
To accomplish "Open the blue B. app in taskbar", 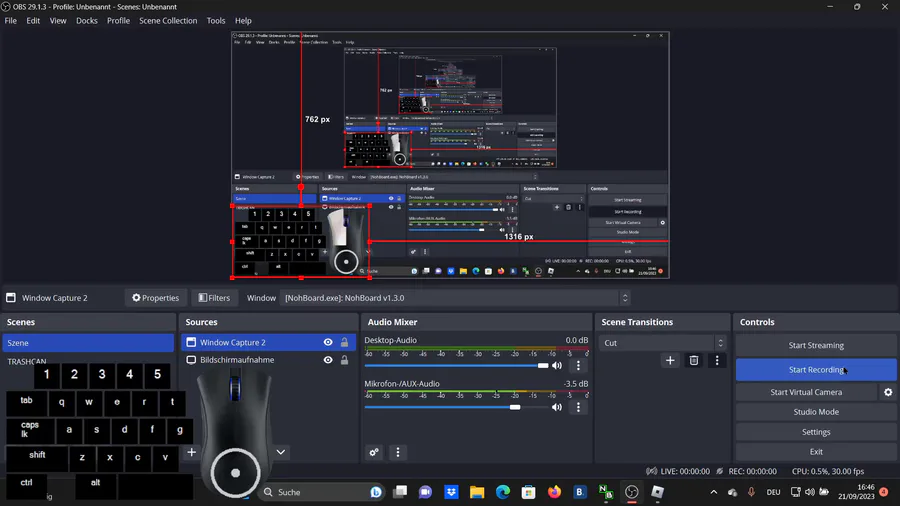I will [x=580, y=492].
